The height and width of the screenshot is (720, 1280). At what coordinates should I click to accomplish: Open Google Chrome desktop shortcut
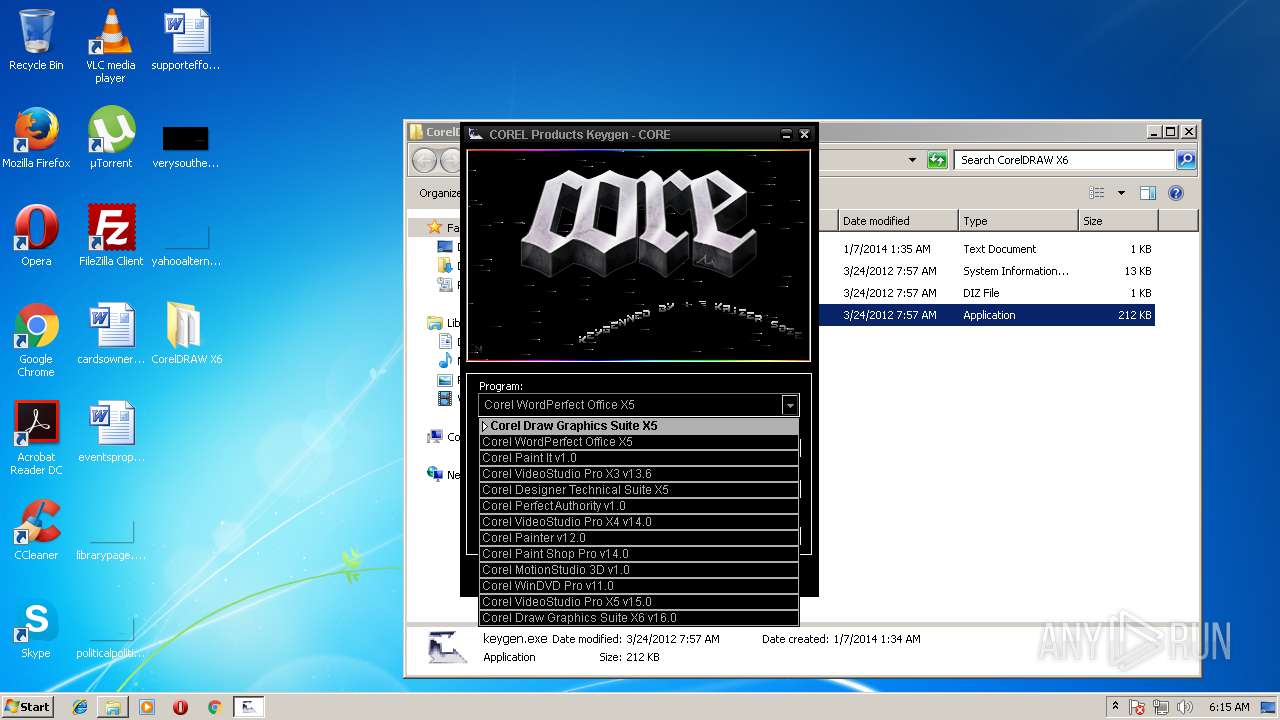36,340
